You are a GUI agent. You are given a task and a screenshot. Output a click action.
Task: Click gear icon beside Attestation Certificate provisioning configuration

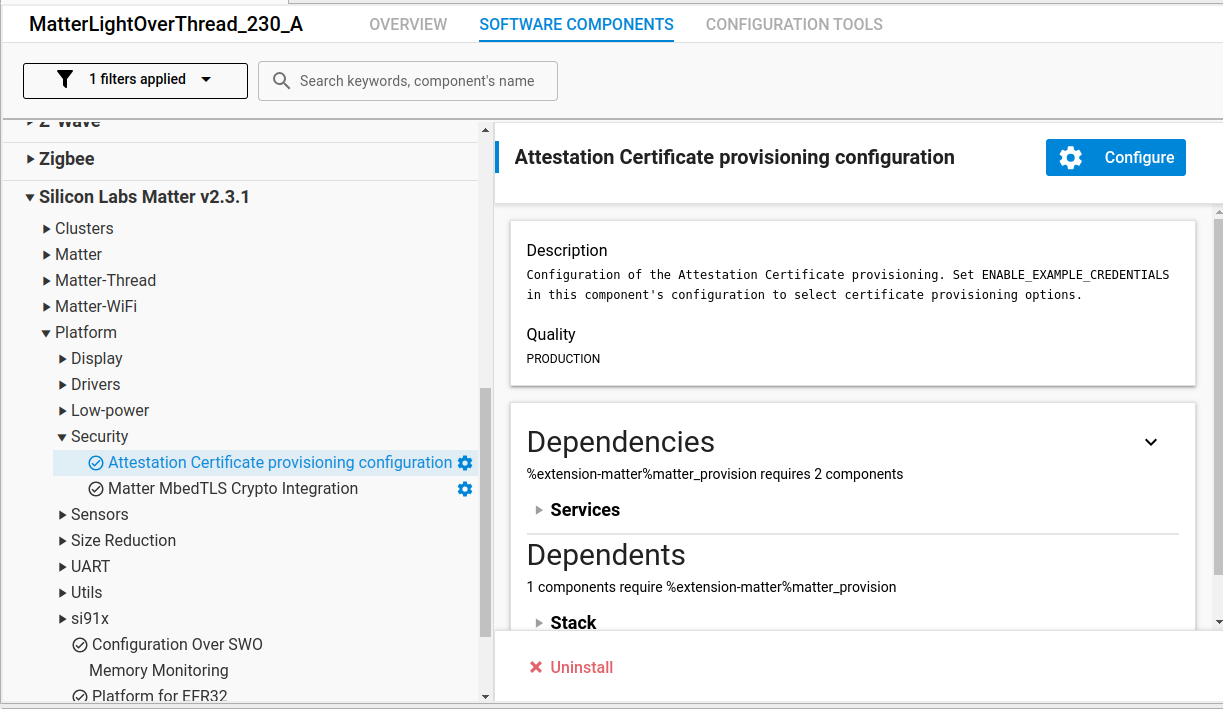click(x=465, y=463)
